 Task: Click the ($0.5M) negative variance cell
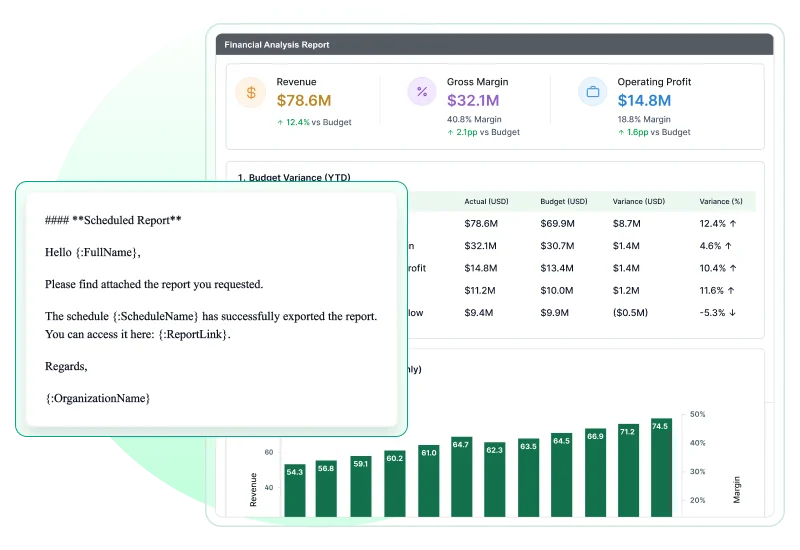(x=630, y=313)
